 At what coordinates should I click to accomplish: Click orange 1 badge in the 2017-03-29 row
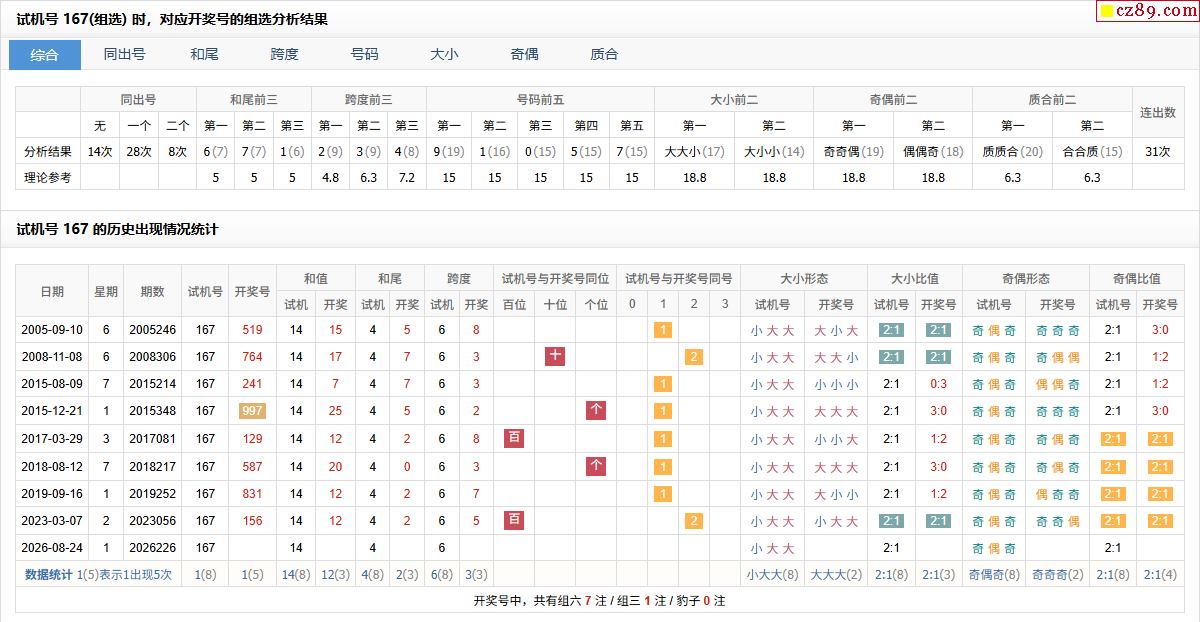click(662, 439)
